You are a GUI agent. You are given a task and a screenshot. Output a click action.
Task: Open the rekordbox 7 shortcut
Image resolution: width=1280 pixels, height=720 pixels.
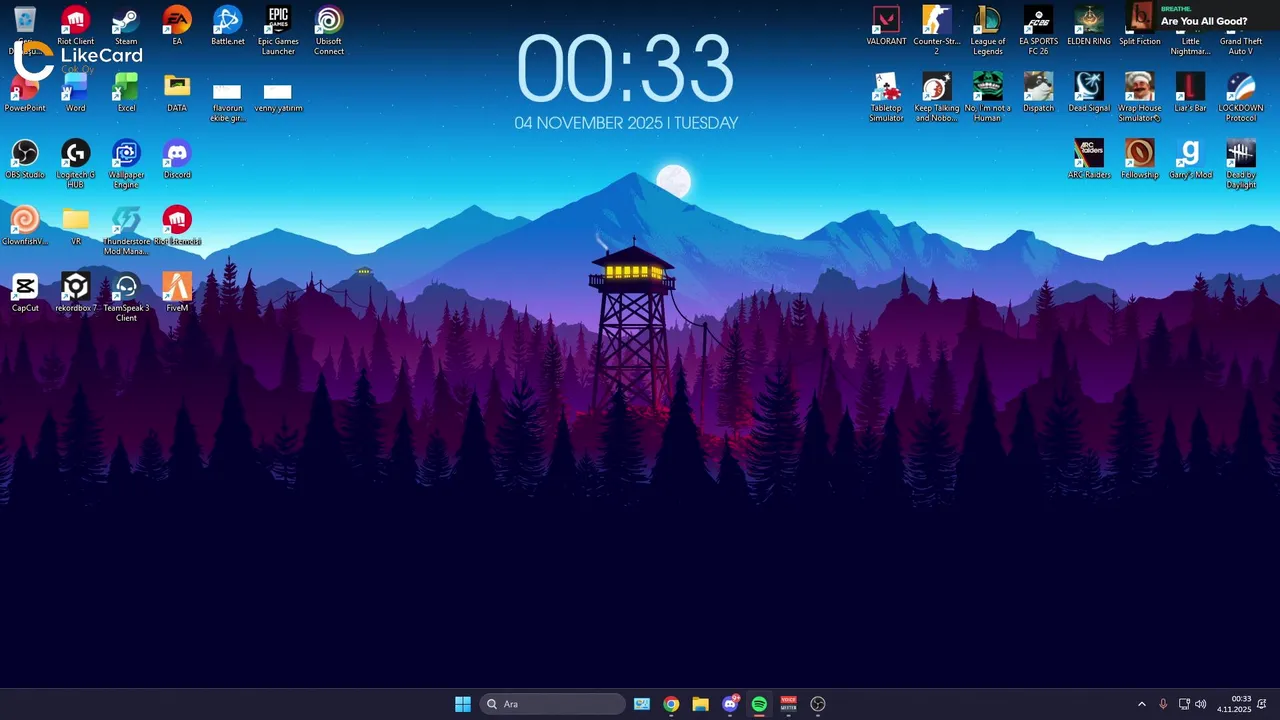75,293
